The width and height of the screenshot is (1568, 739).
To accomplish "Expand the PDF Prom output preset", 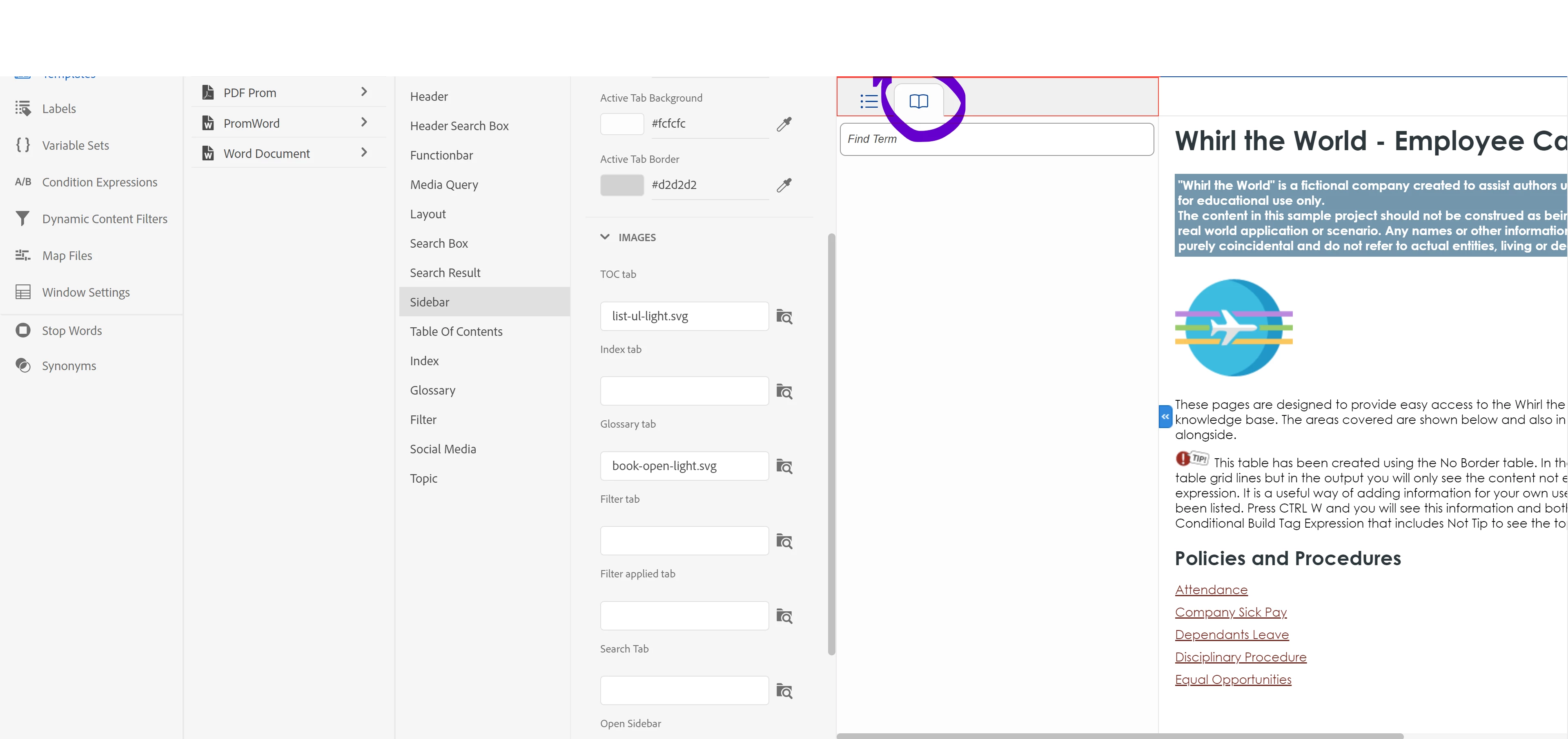I will point(364,92).
